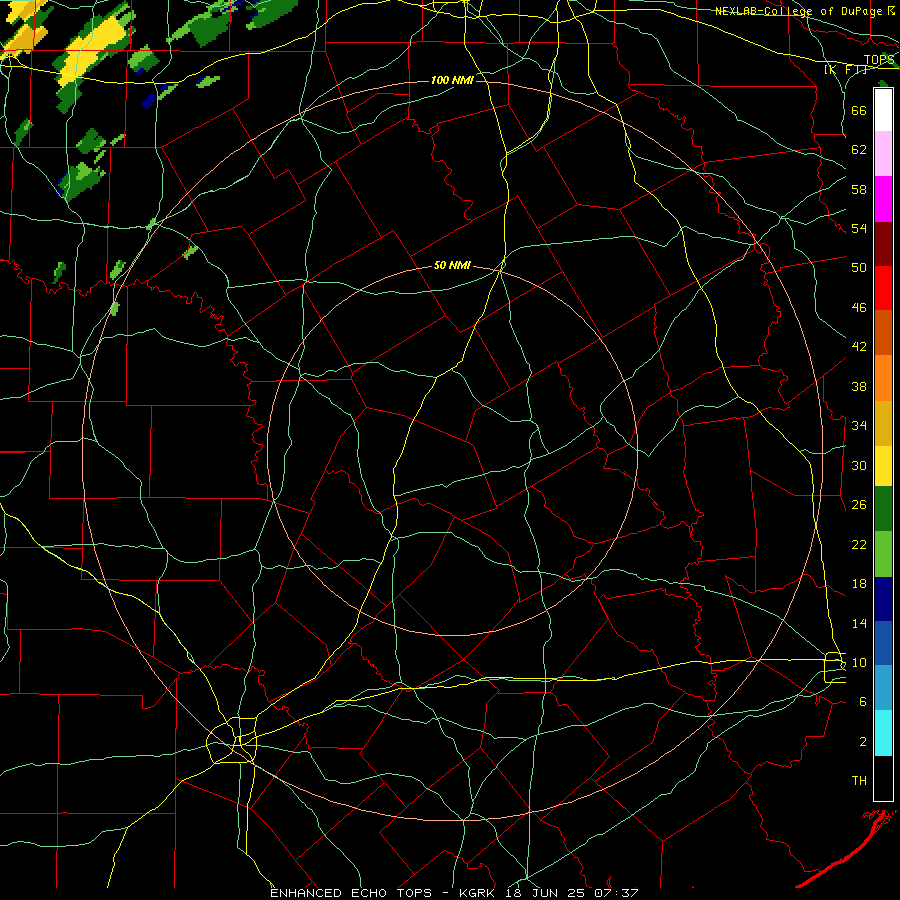The image size is (900, 900).
Task: Click the legend value 42
Action: (859, 347)
